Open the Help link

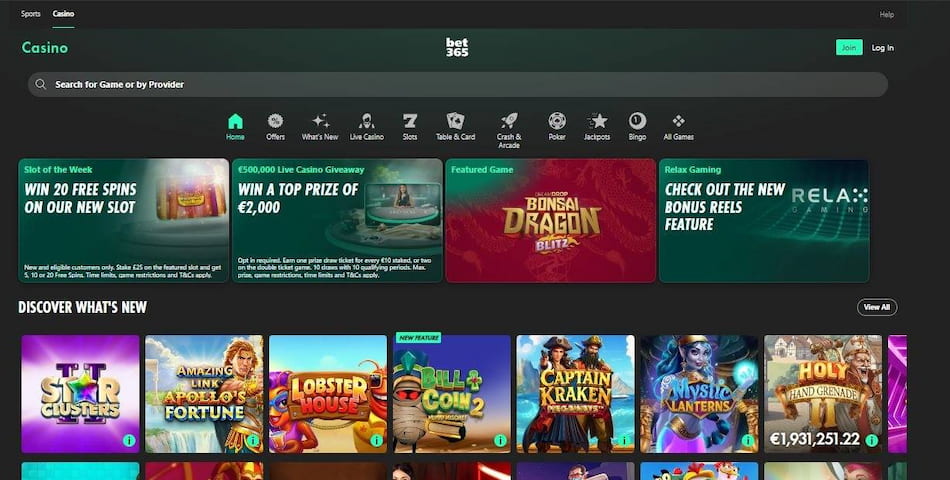886,14
